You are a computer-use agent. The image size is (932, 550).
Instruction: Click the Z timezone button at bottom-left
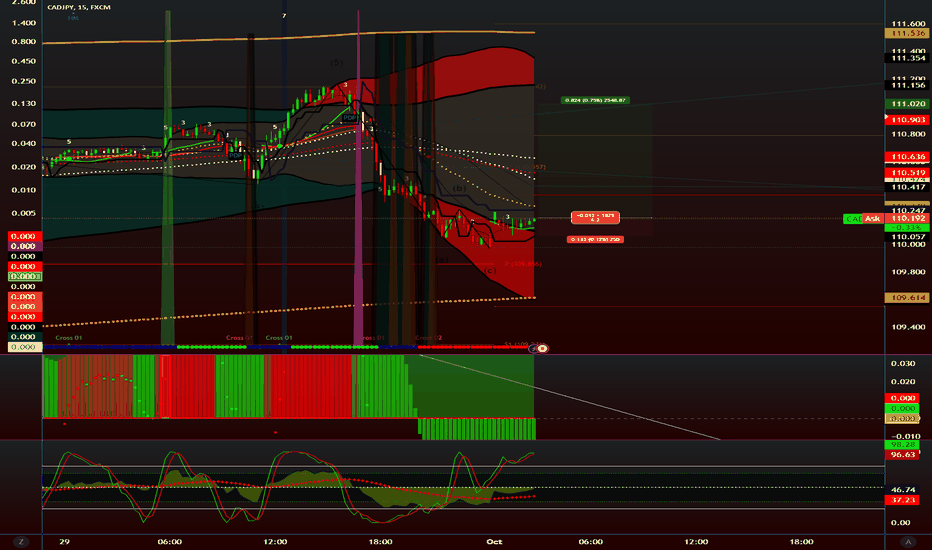pyautogui.click(x=21, y=542)
